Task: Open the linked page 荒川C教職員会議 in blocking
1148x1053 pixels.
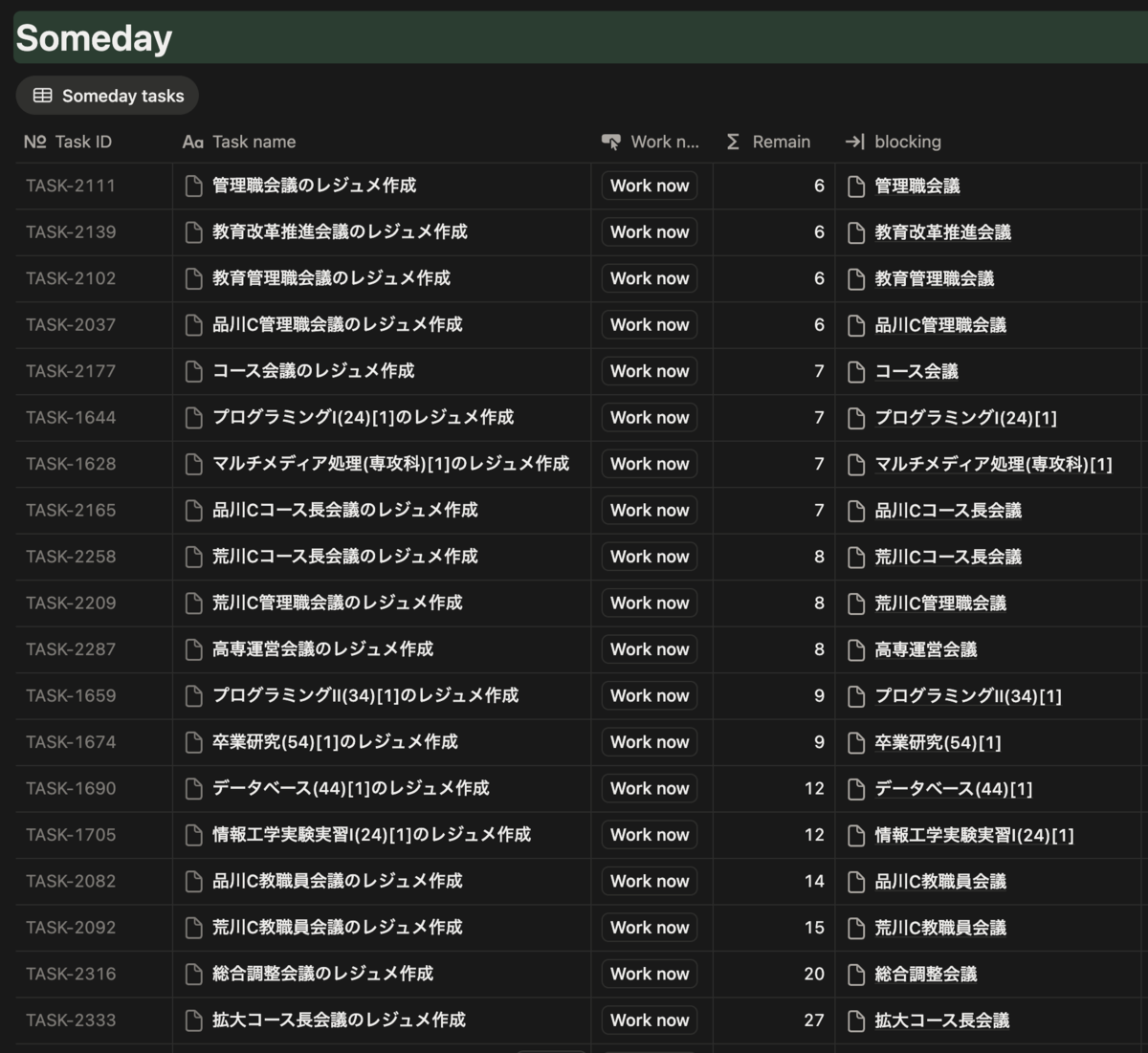Action: pyautogui.click(x=940, y=928)
